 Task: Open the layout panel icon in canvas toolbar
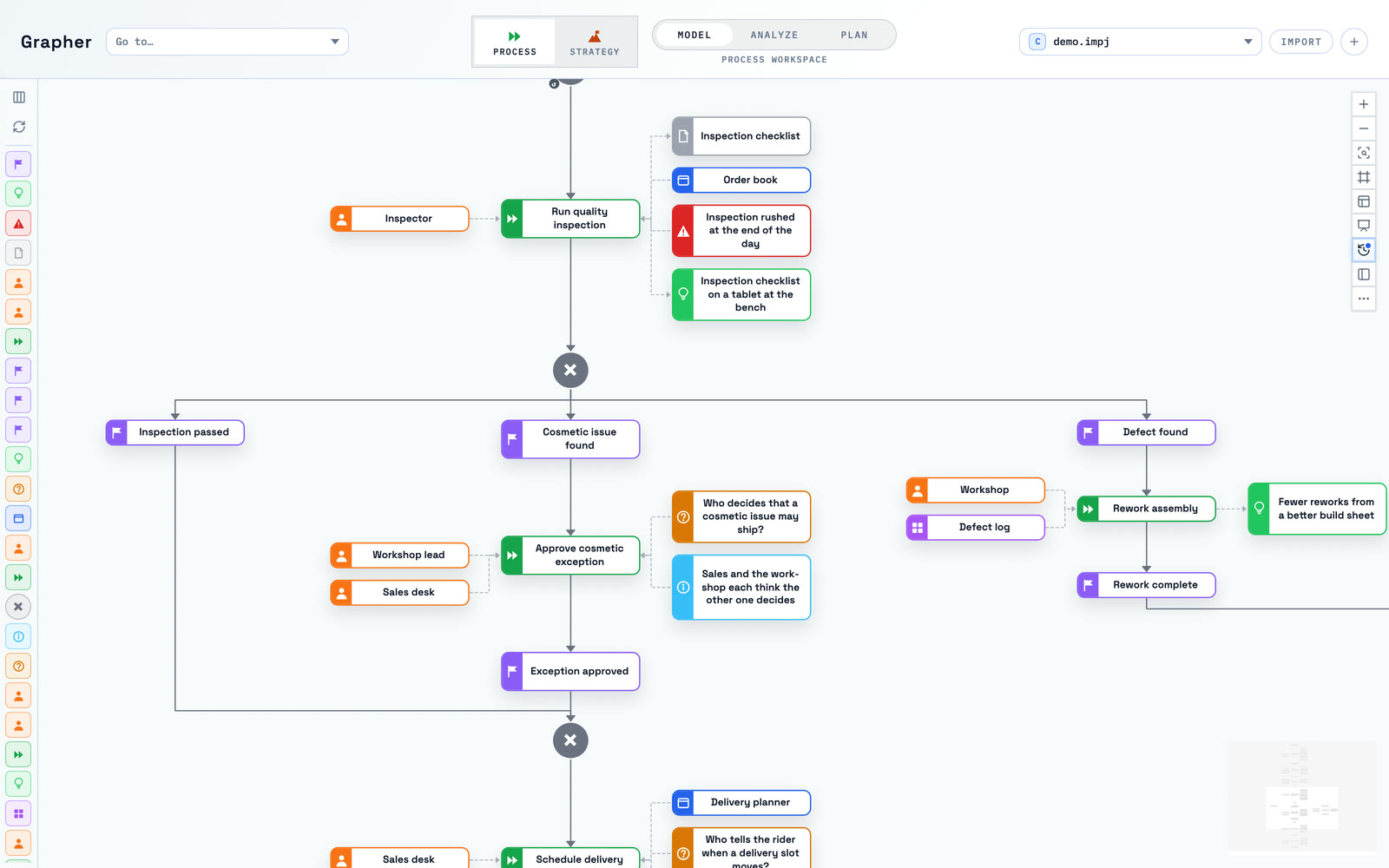point(1364,201)
